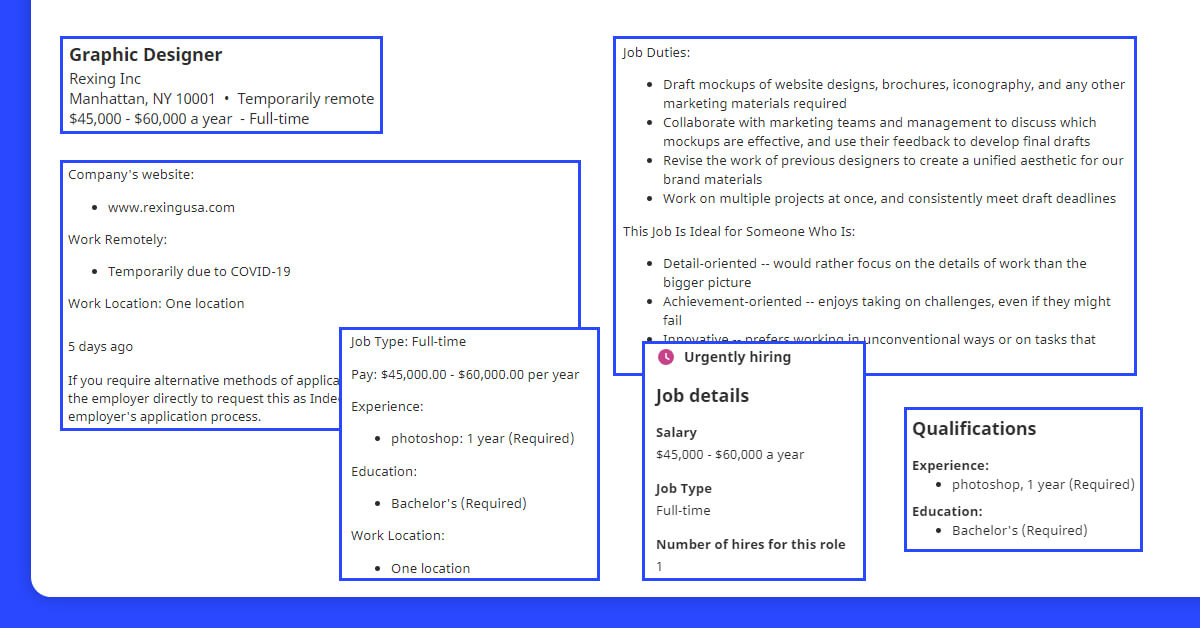Click the salary amount under the Salary label
This screenshot has width=1200, height=628.
pyautogui.click(x=730, y=455)
